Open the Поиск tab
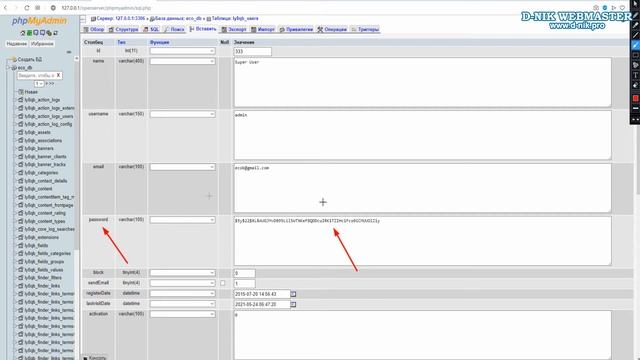This screenshot has width=640, height=360. click(174, 29)
